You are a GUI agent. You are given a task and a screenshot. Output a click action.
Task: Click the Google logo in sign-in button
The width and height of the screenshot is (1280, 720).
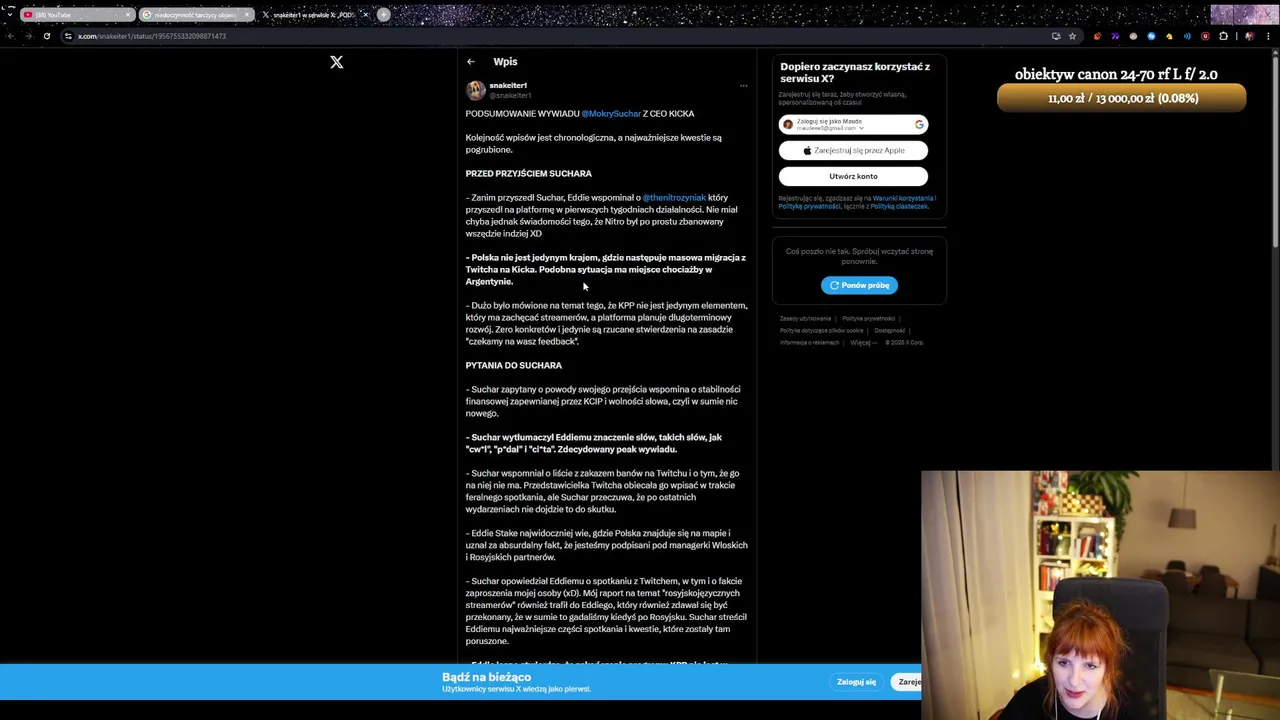click(919, 124)
